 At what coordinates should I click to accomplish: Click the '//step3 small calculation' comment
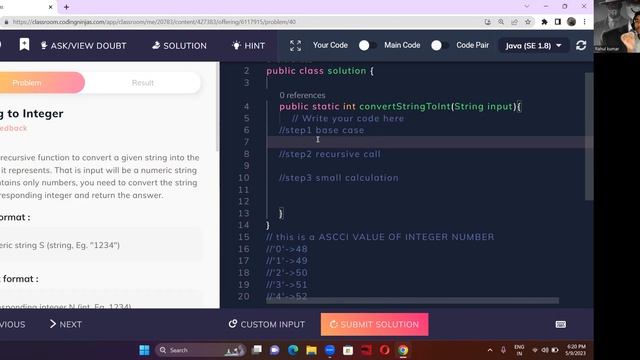coord(339,178)
